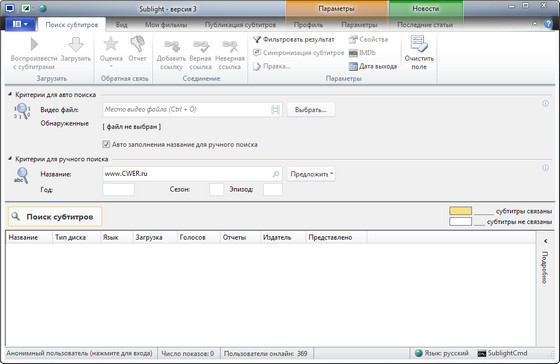Click the Название text field
Viewport: 560px width, 364px height.
click(192, 174)
